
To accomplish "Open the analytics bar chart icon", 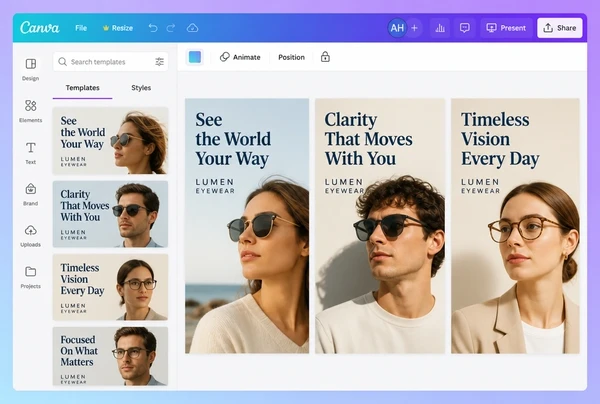I will (440, 28).
